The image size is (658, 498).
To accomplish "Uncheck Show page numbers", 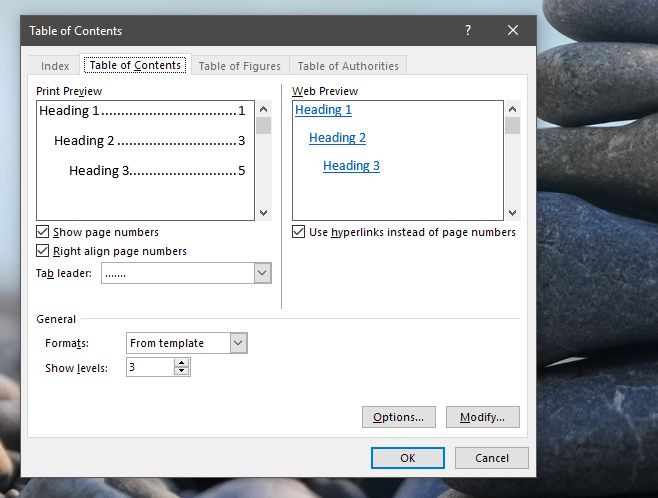I will pyautogui.click(x=42, y=232).
